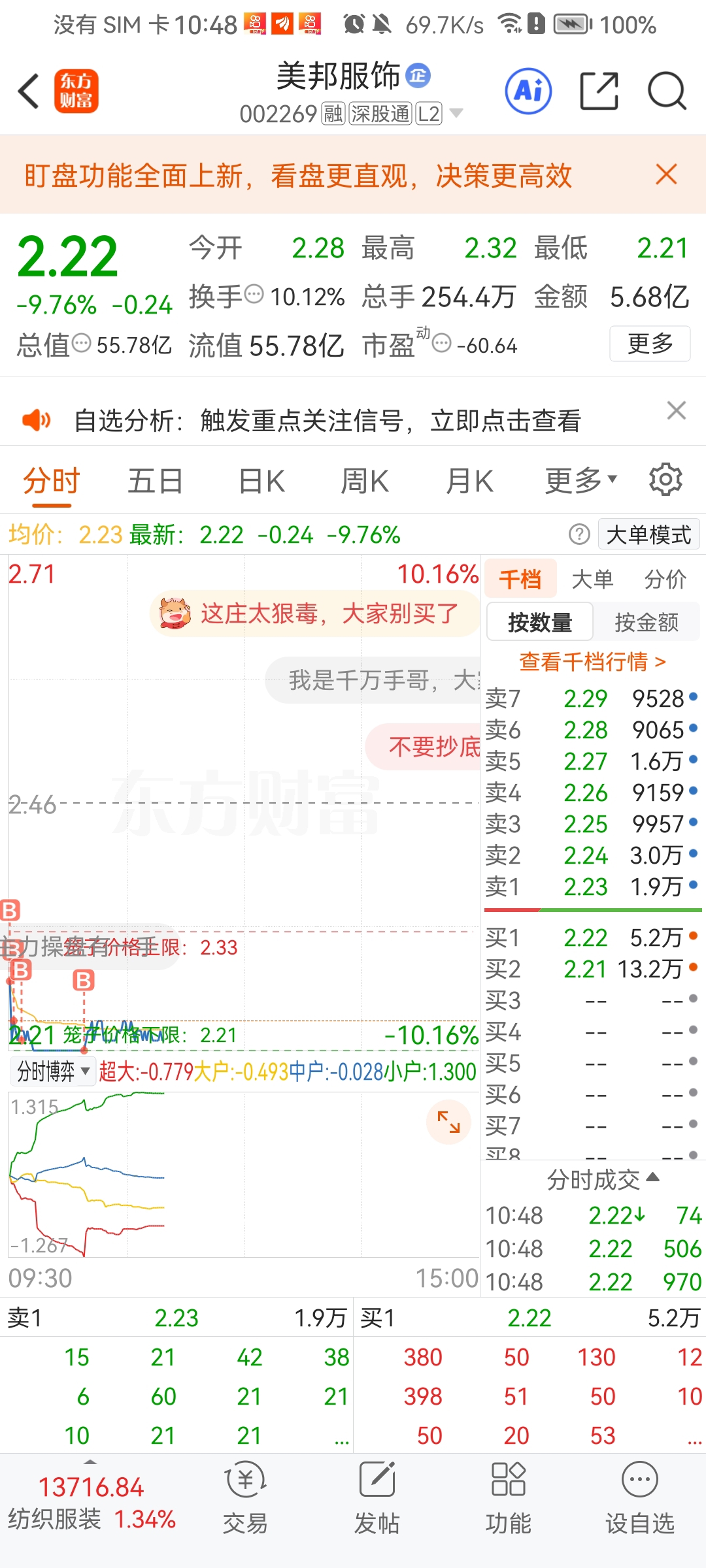The image size is (706, 1568).
Task: Tap the stock title 美邦服饰
Action: point(338,76)
